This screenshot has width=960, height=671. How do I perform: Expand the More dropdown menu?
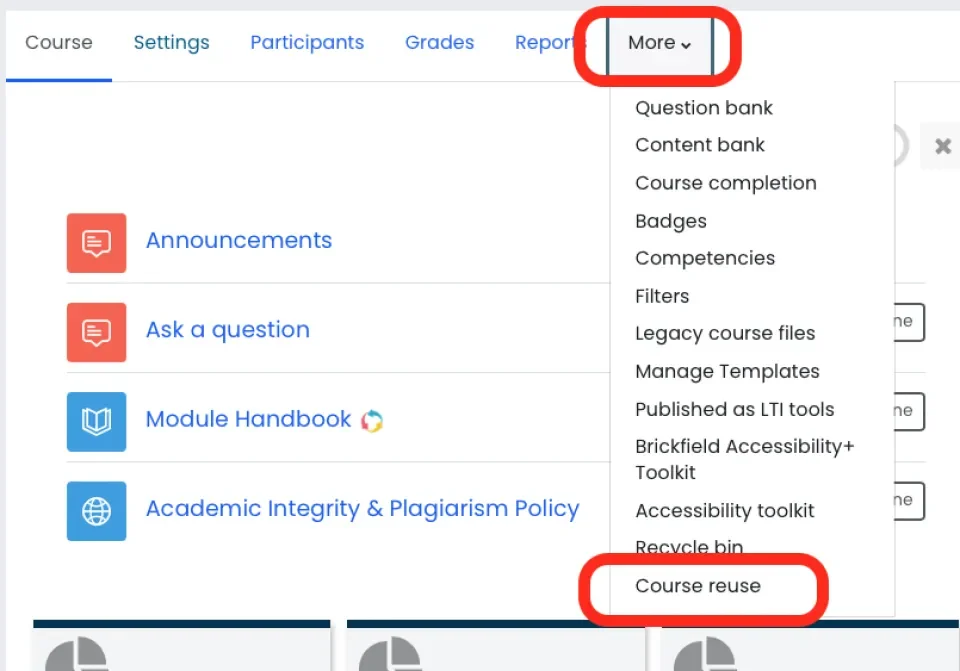659,43
